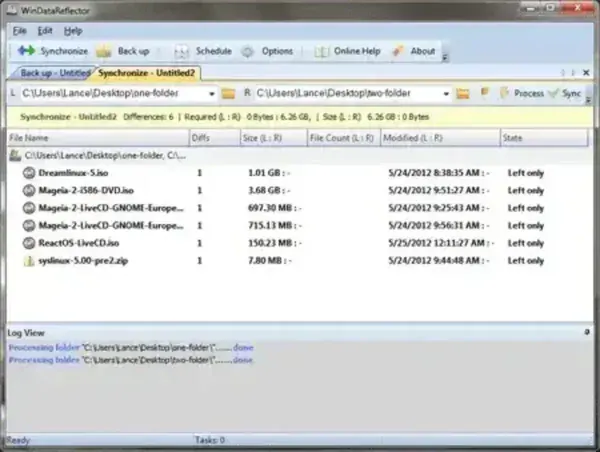The width and height of the screenshot is (600, 452).
Task: Click the Schedule calendar icon
Action: point(181,52)
